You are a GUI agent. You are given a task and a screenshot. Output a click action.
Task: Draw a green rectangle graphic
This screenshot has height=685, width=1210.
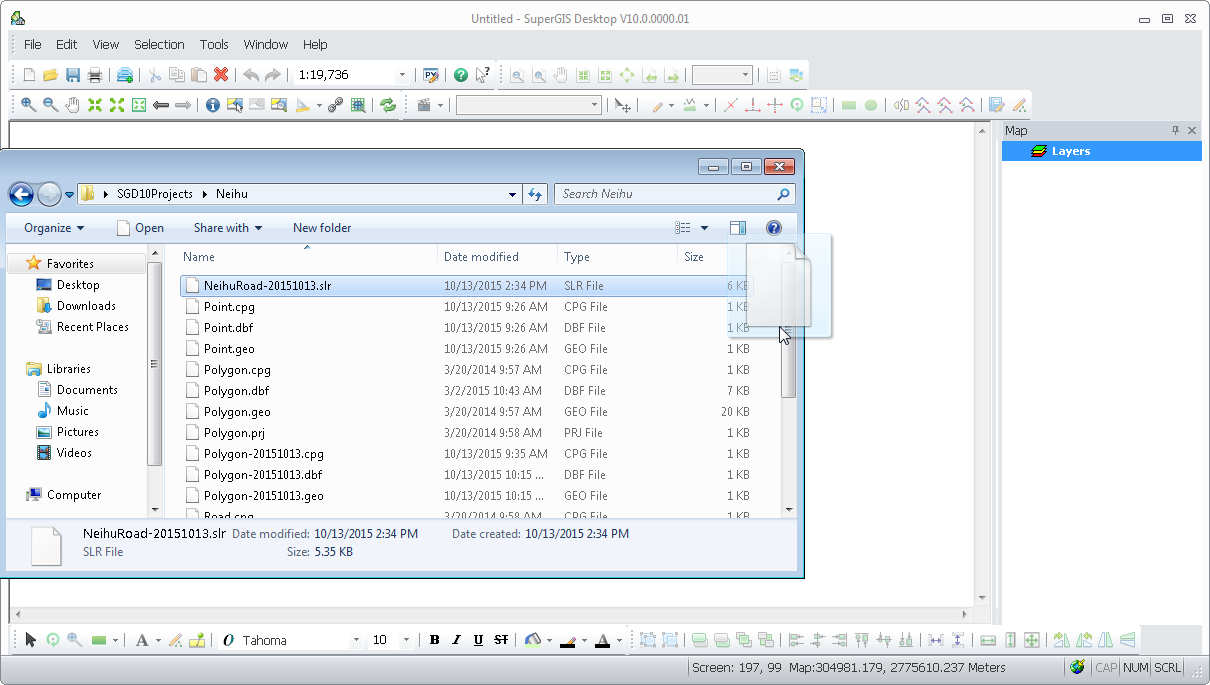tap(99, 640)
